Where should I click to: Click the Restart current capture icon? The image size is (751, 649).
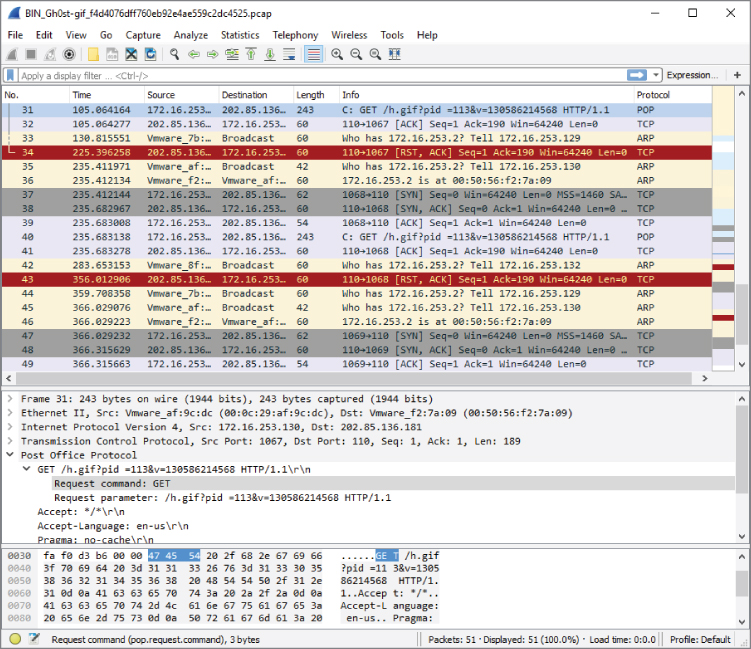coord(50,54)
